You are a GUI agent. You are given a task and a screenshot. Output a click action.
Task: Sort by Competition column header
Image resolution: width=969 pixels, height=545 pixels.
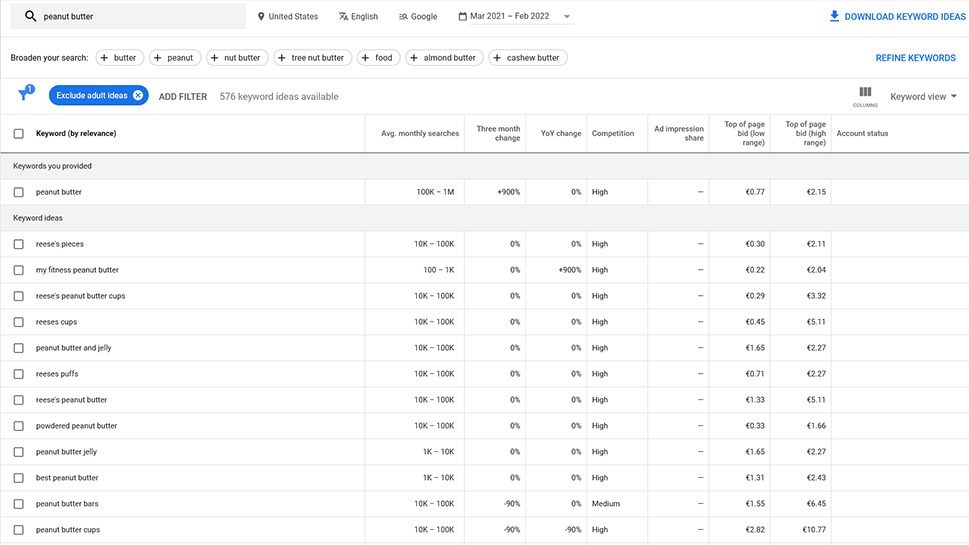point(612,134)
